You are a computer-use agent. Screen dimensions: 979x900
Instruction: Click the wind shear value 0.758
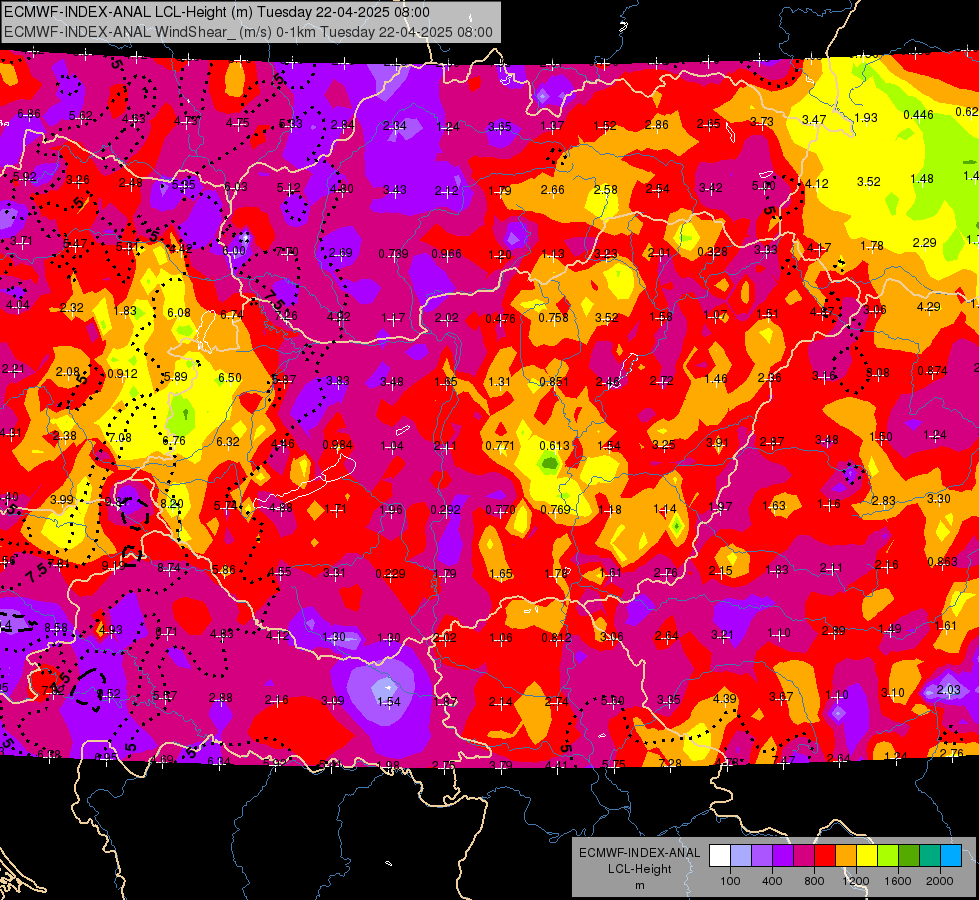click(554, 317)
